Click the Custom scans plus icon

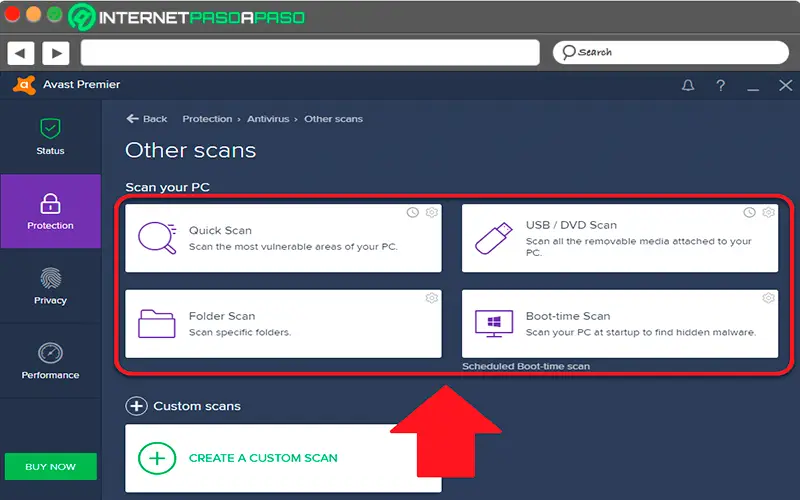[136, 406]
